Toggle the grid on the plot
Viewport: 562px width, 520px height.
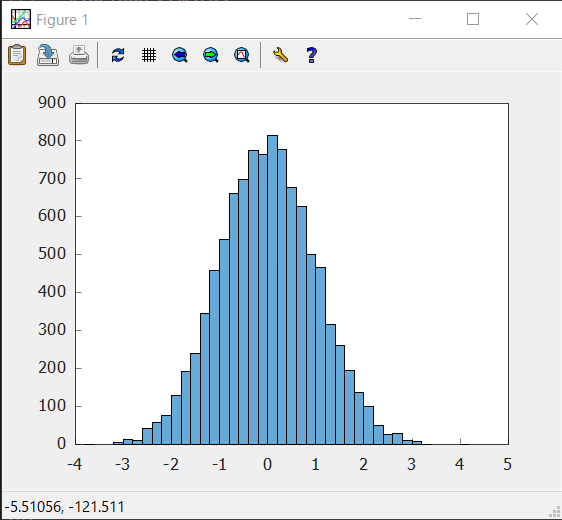[x=149, y=55]
